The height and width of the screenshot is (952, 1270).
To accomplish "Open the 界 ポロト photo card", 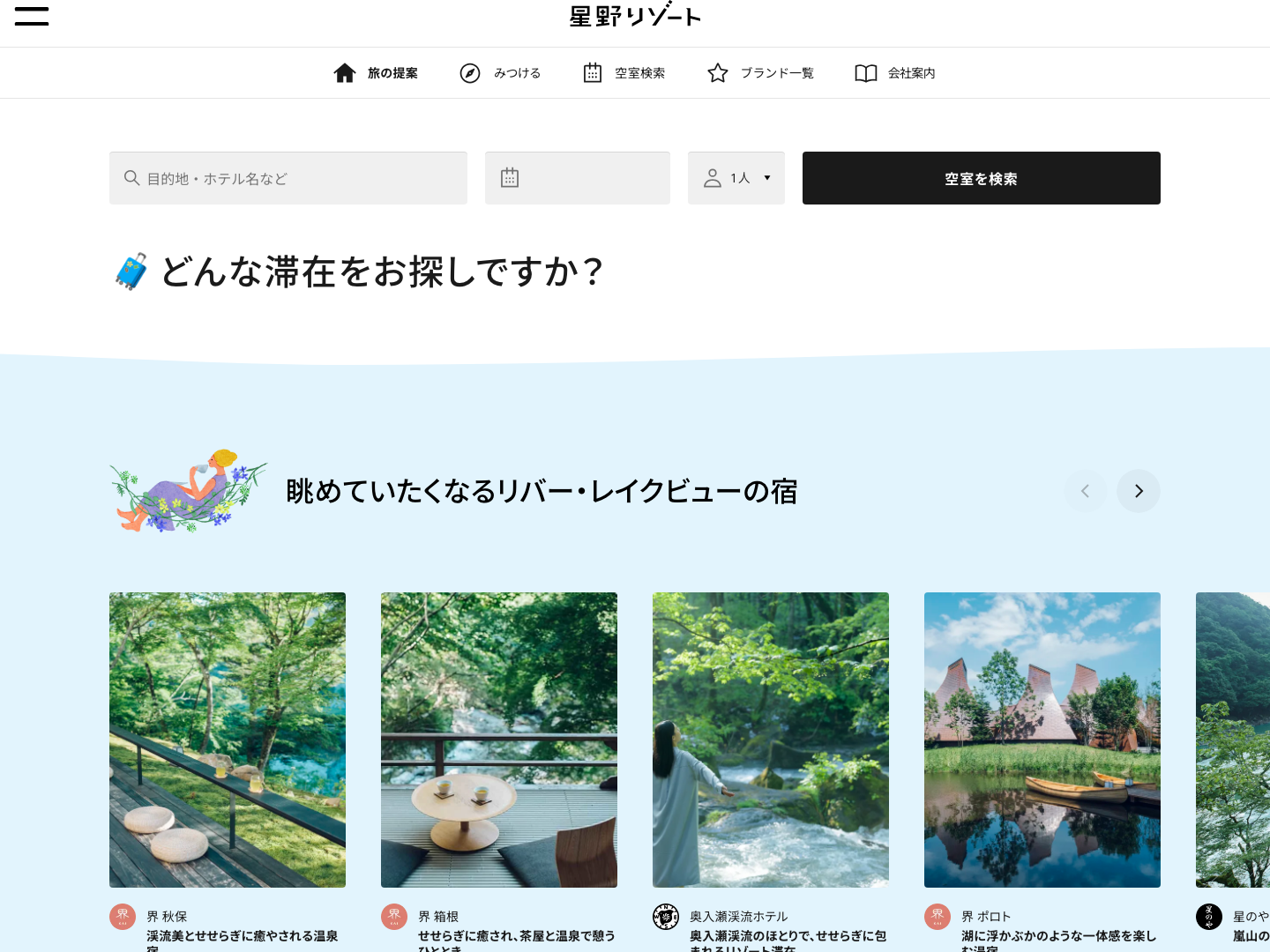I will (x=1042, y=740).
